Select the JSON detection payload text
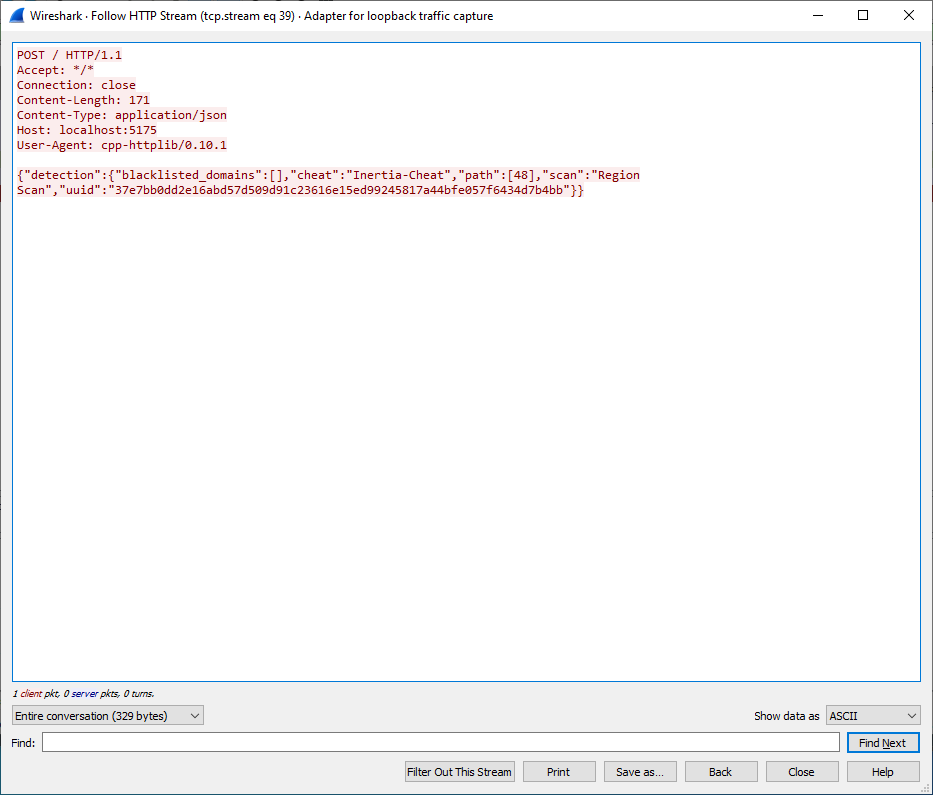The width and height of the screenshot is (933, 795). pos(328,182)
